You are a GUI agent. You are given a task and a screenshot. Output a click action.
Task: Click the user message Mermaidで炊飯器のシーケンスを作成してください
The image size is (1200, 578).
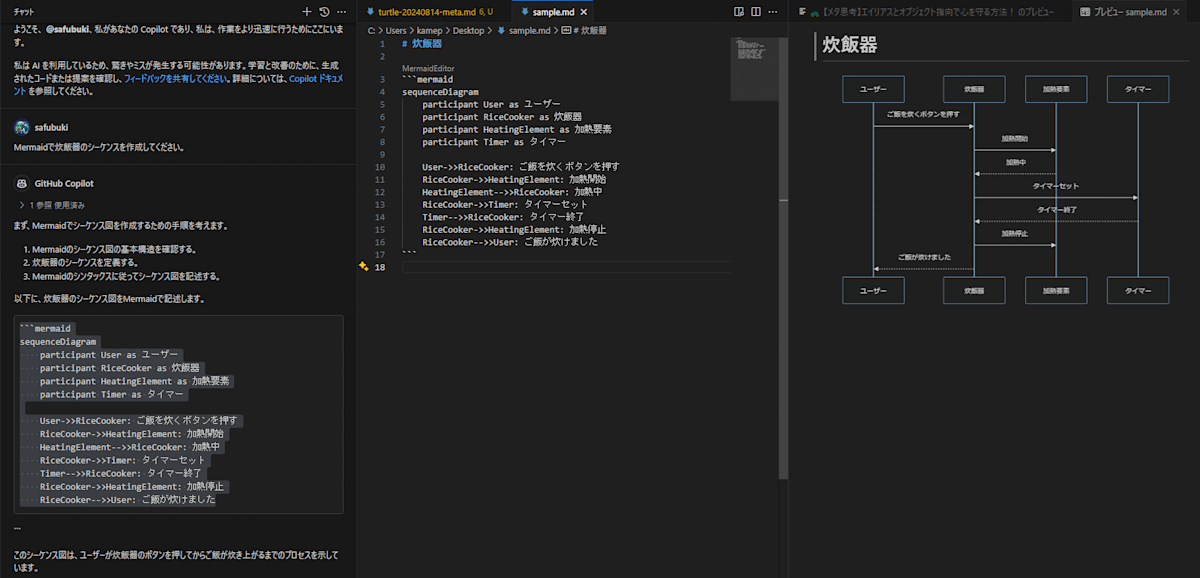[x=99, y=147]
